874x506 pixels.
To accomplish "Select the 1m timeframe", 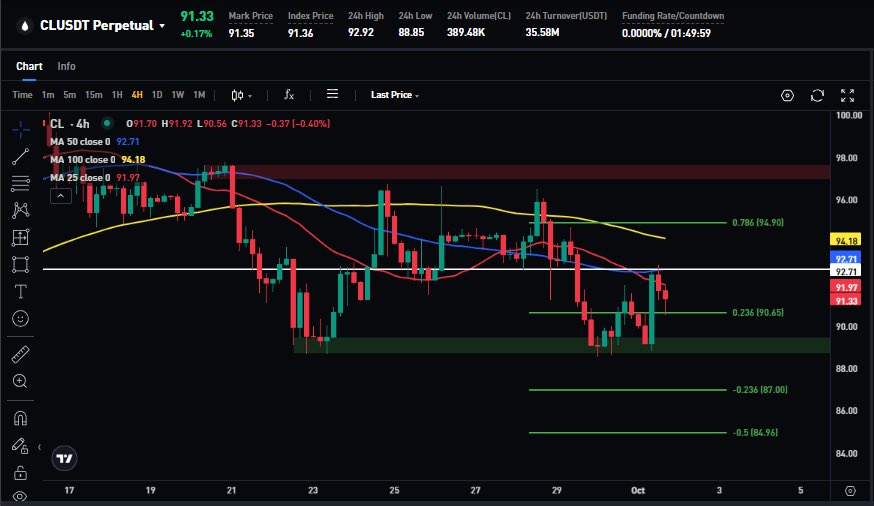I will (x=48, y=95).
